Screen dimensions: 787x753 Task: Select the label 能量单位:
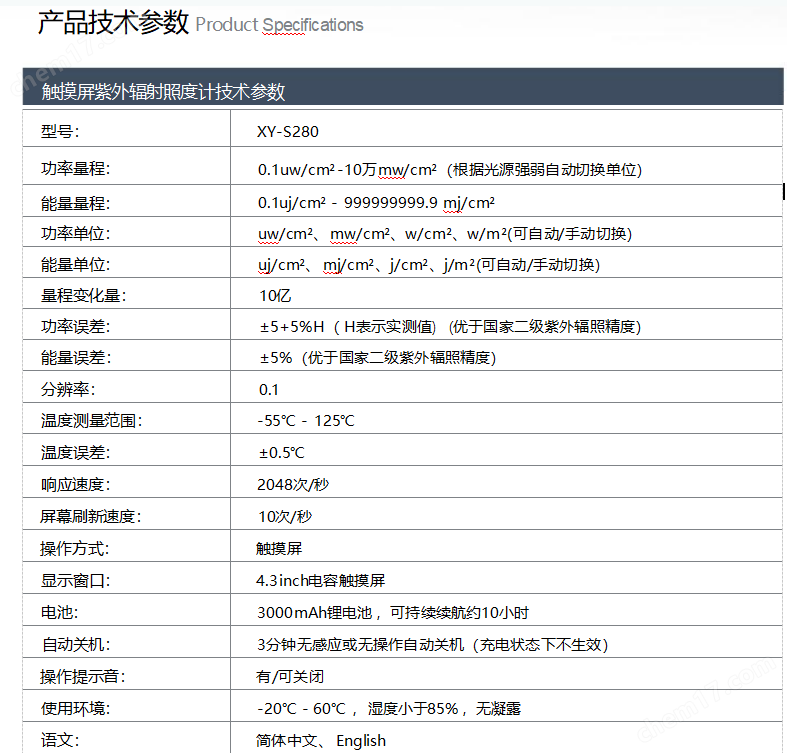tap(75, 265)
